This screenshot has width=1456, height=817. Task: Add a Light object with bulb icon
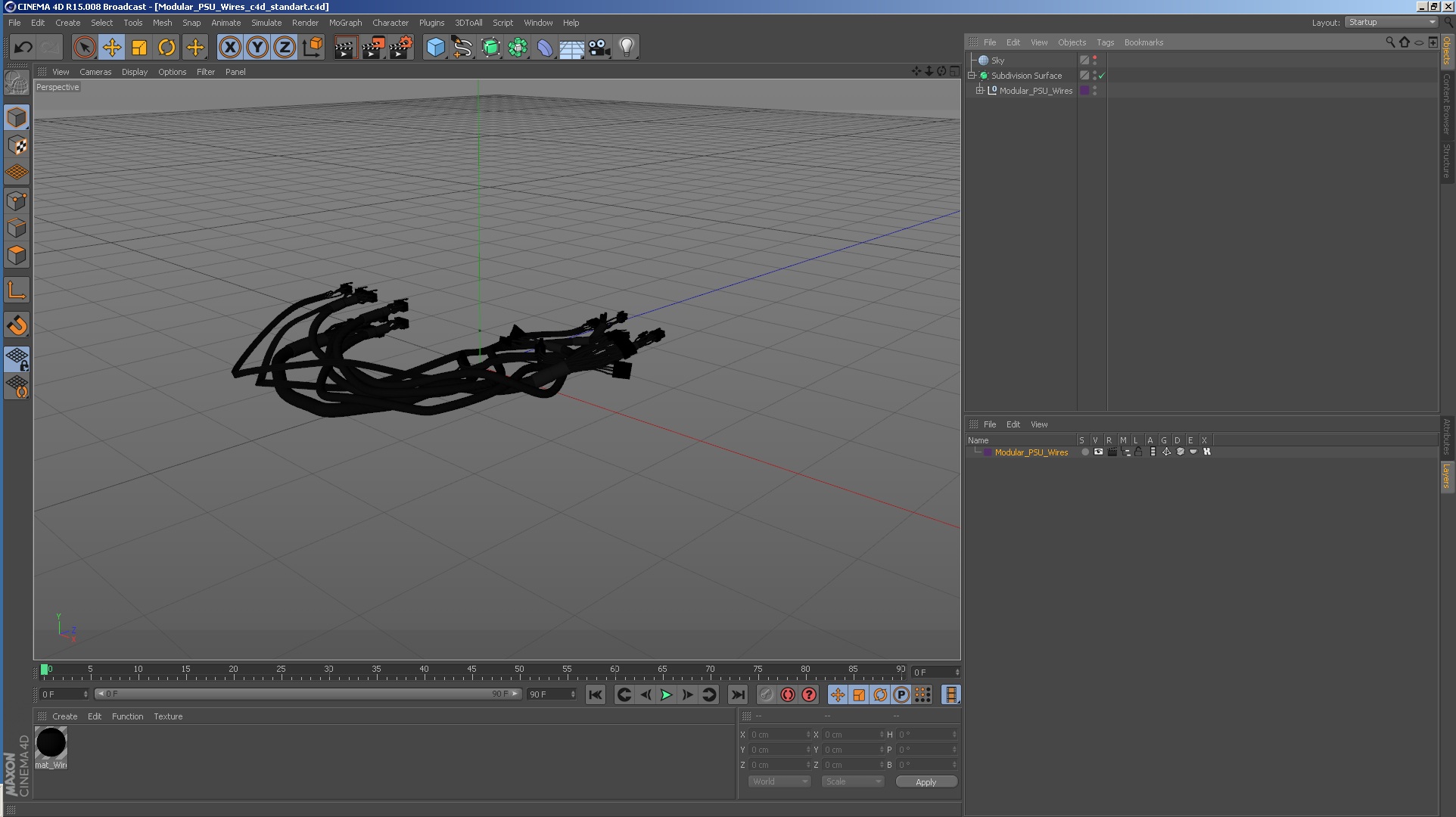click(626, 48)
